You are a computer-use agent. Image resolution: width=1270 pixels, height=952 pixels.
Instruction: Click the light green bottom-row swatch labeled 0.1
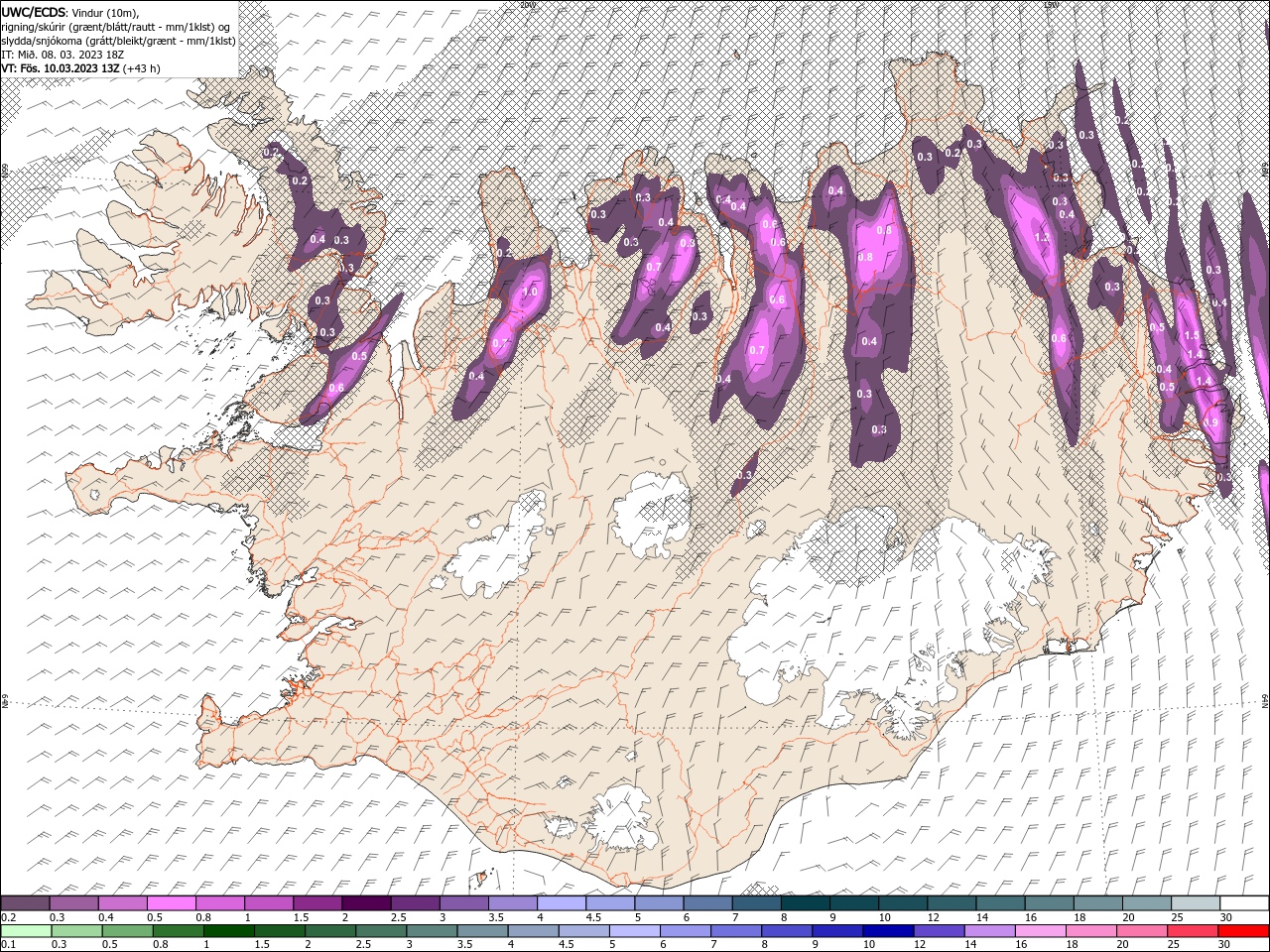pyautogui.click(x=26, y=931)
